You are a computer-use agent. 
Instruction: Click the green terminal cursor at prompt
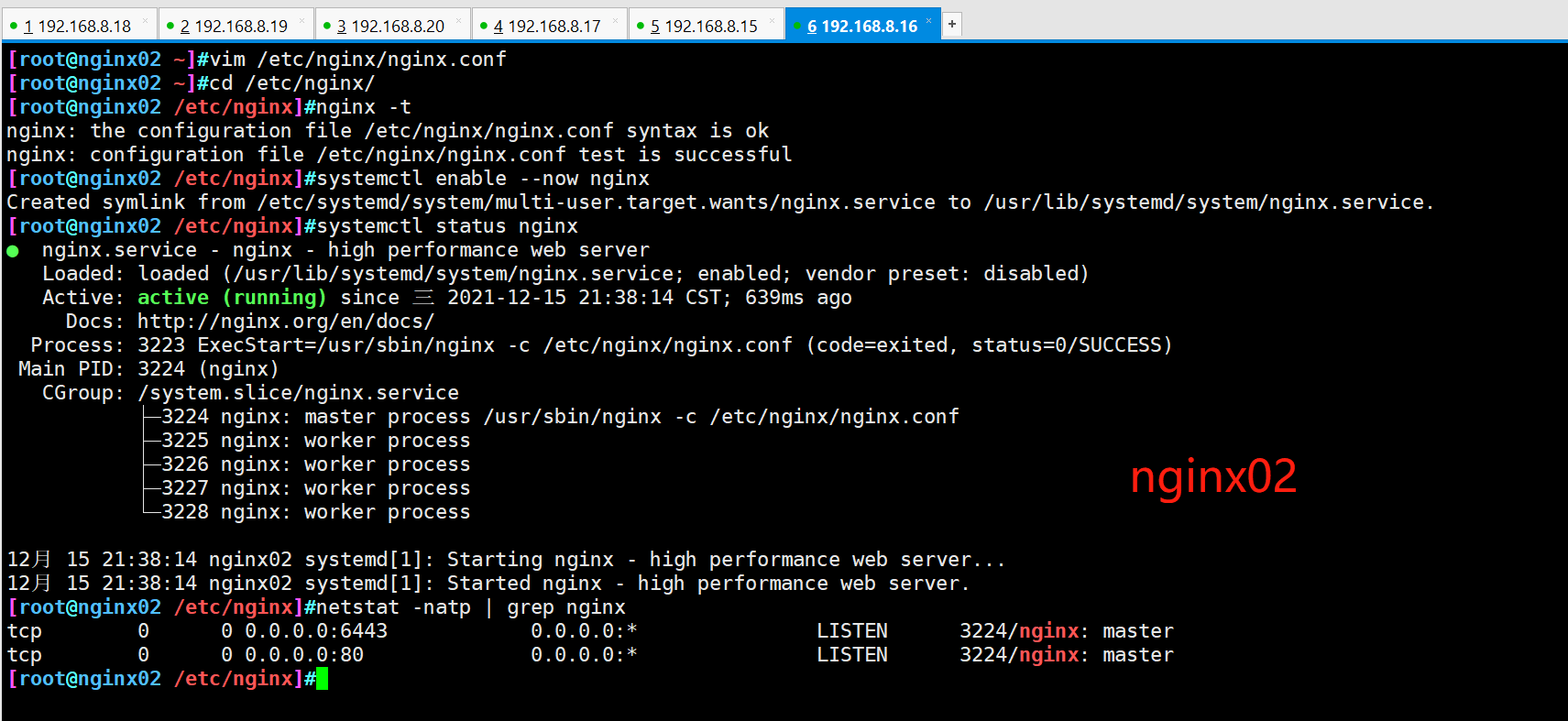322,679
